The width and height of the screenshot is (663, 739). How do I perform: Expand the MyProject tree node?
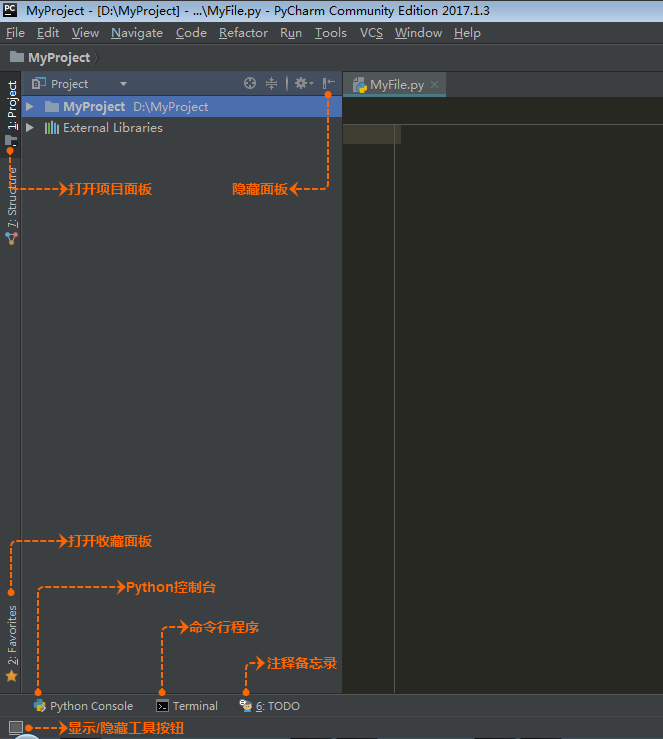tap(30, 107)
